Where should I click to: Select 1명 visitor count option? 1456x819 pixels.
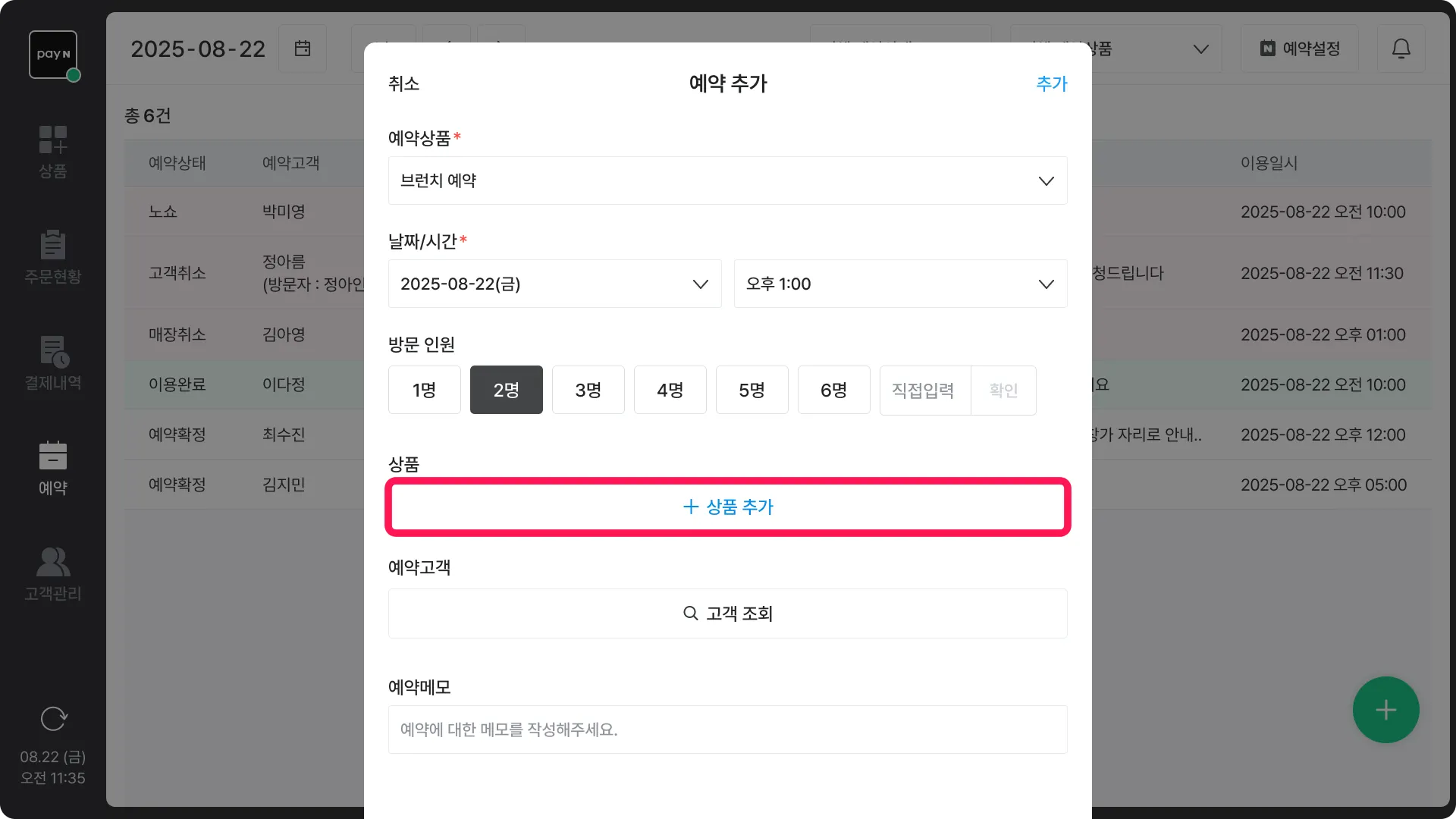(x=424, y=390)
